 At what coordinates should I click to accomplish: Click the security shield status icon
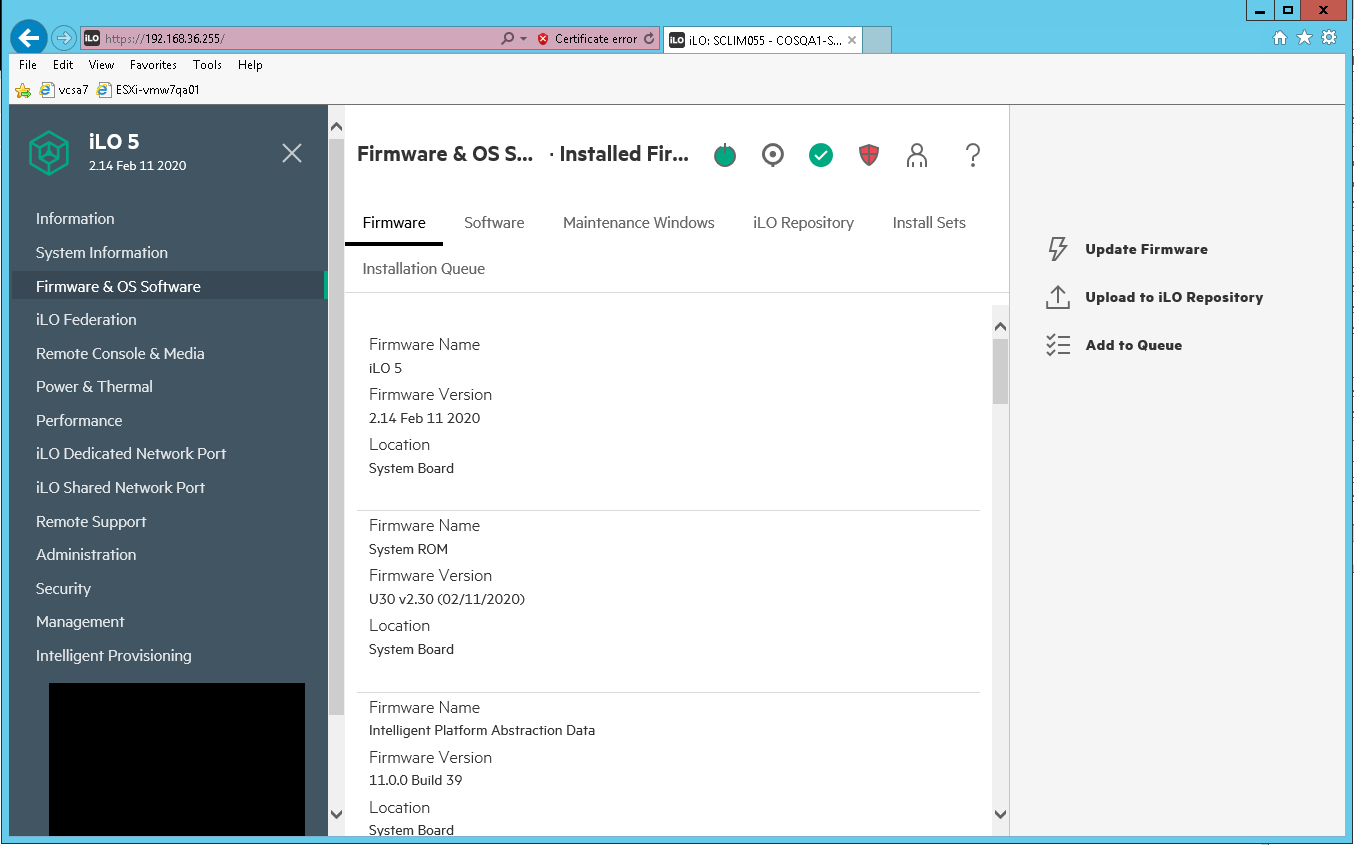pyautogui.click(x=868, y=155)
